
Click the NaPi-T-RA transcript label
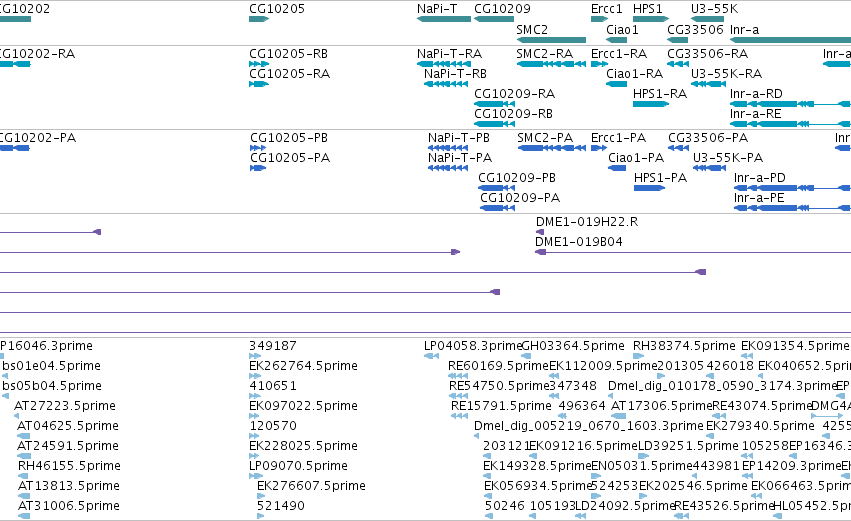tap(449, 54)
